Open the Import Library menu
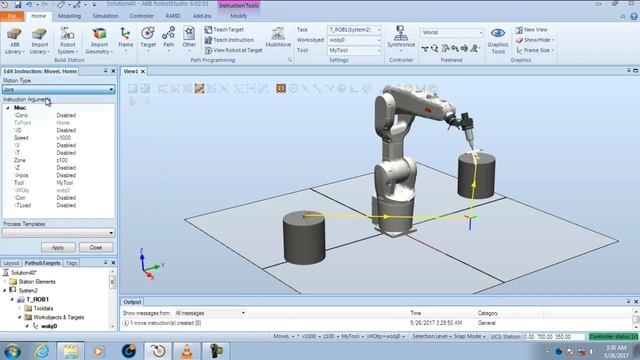640x360 pixels. tap(40, 41)
